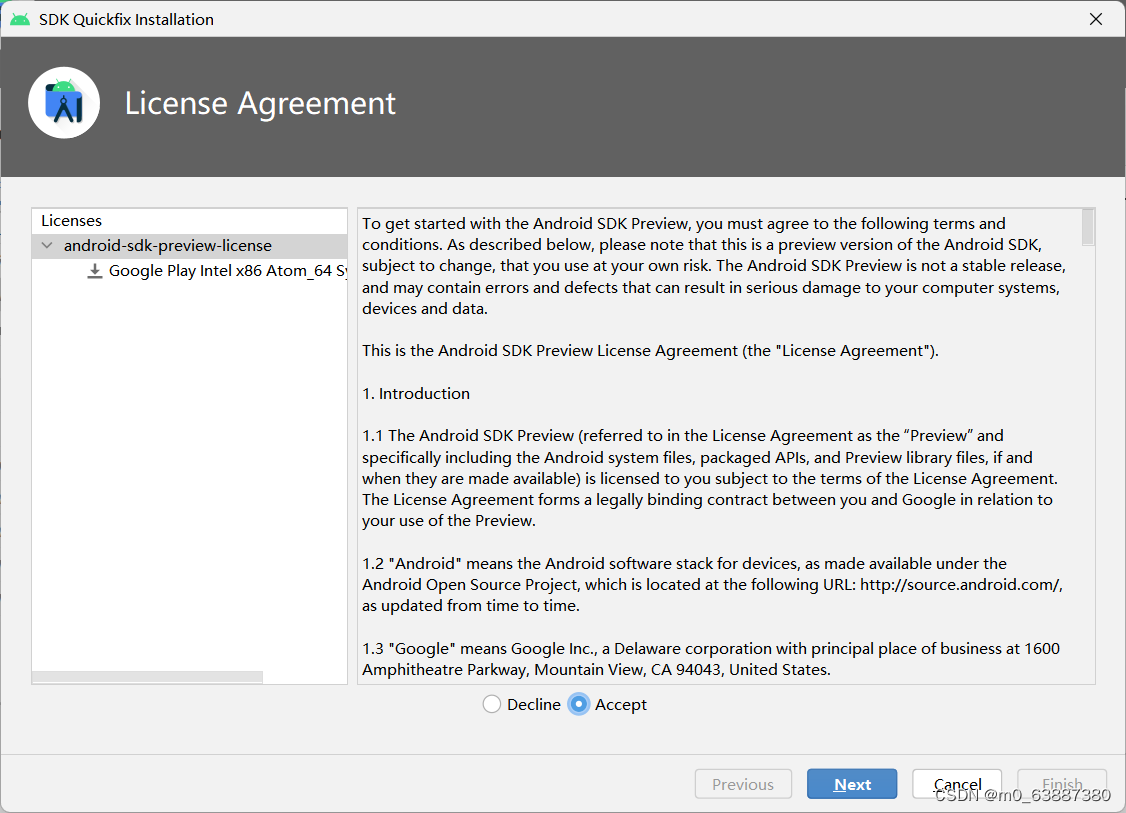Click the license text vertical scrollbar thumb

pos(1088,227)
